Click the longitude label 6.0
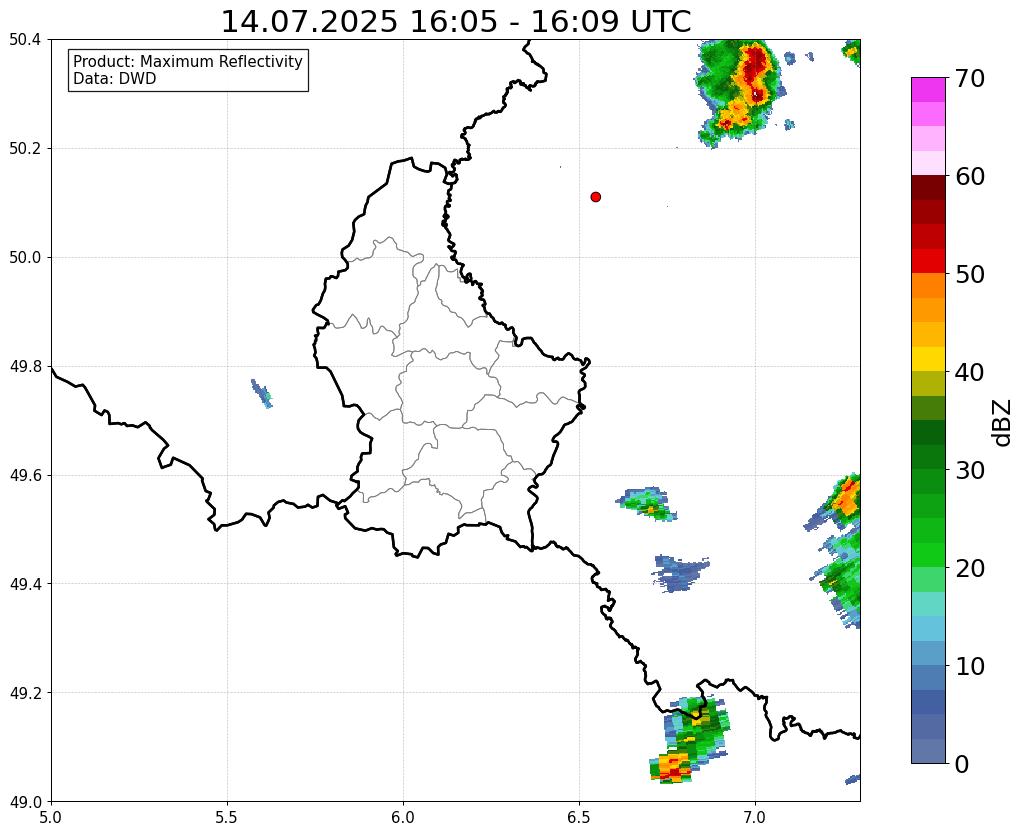 (x=403, y=817)
